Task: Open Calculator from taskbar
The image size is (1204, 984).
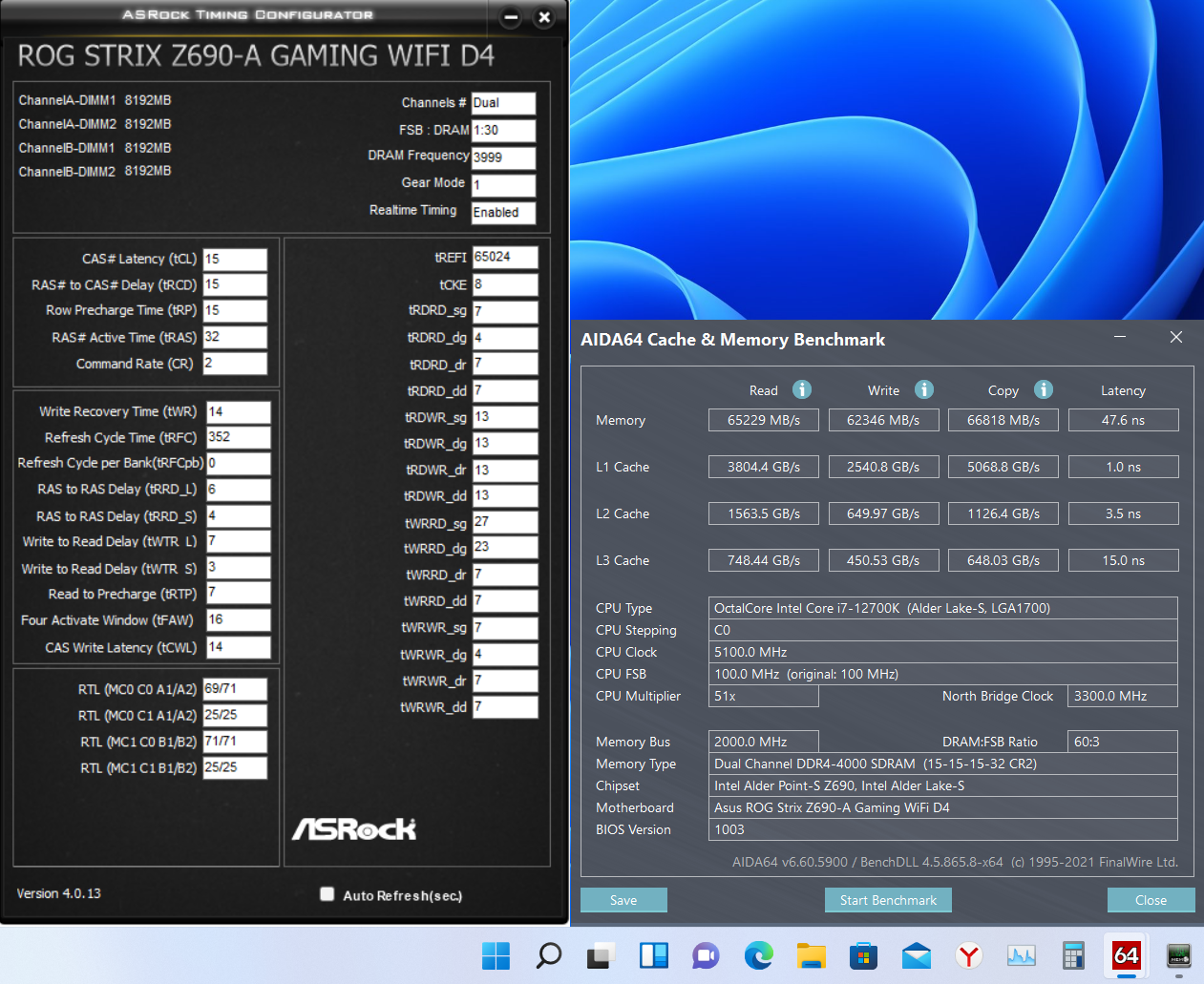Action: point(1073,955)
